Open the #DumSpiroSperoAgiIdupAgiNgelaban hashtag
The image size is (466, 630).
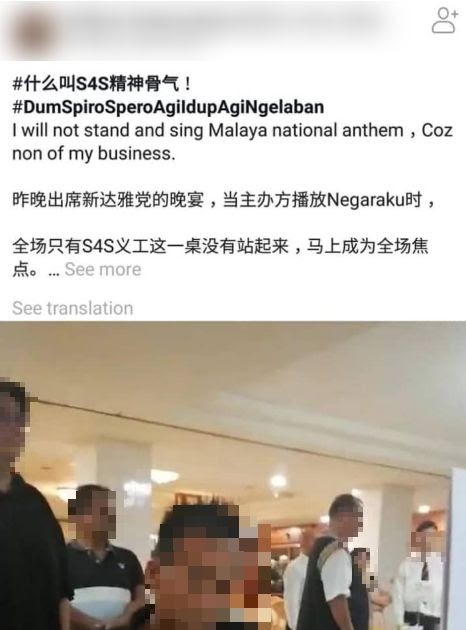pyautogui.click(x=168, y=107)
